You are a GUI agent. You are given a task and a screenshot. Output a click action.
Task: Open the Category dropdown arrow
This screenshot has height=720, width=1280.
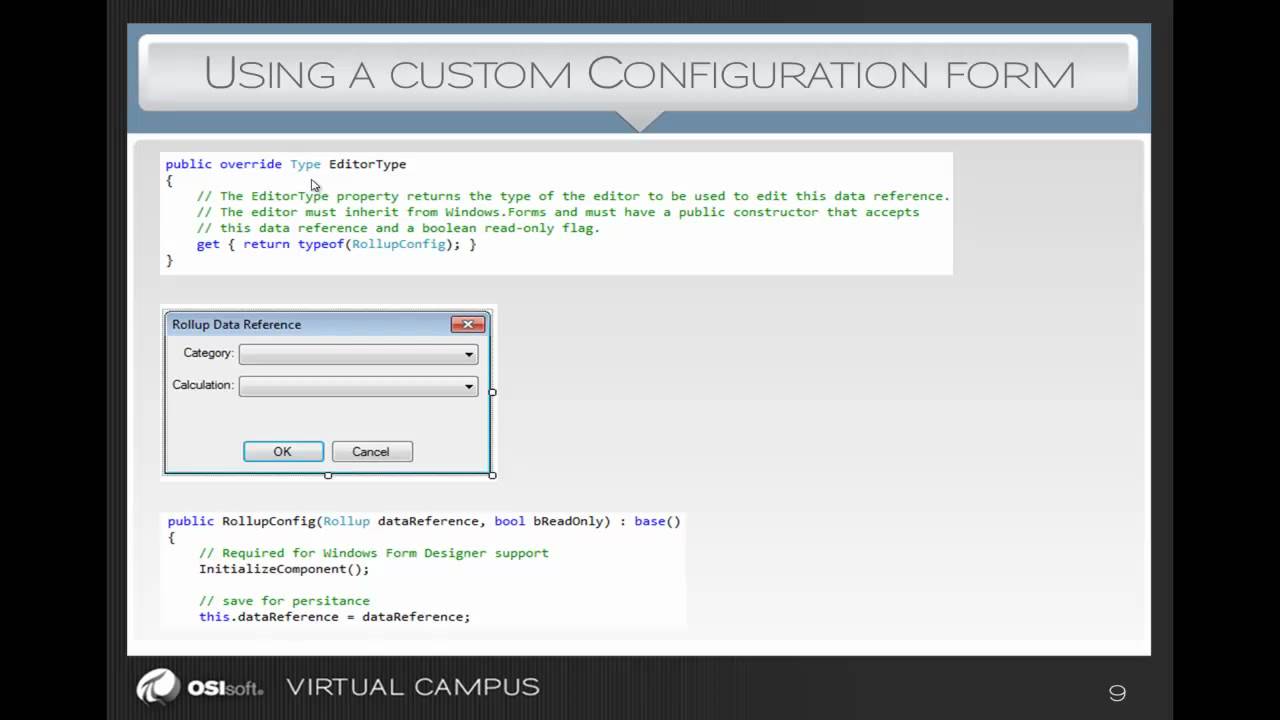(469, 354)
